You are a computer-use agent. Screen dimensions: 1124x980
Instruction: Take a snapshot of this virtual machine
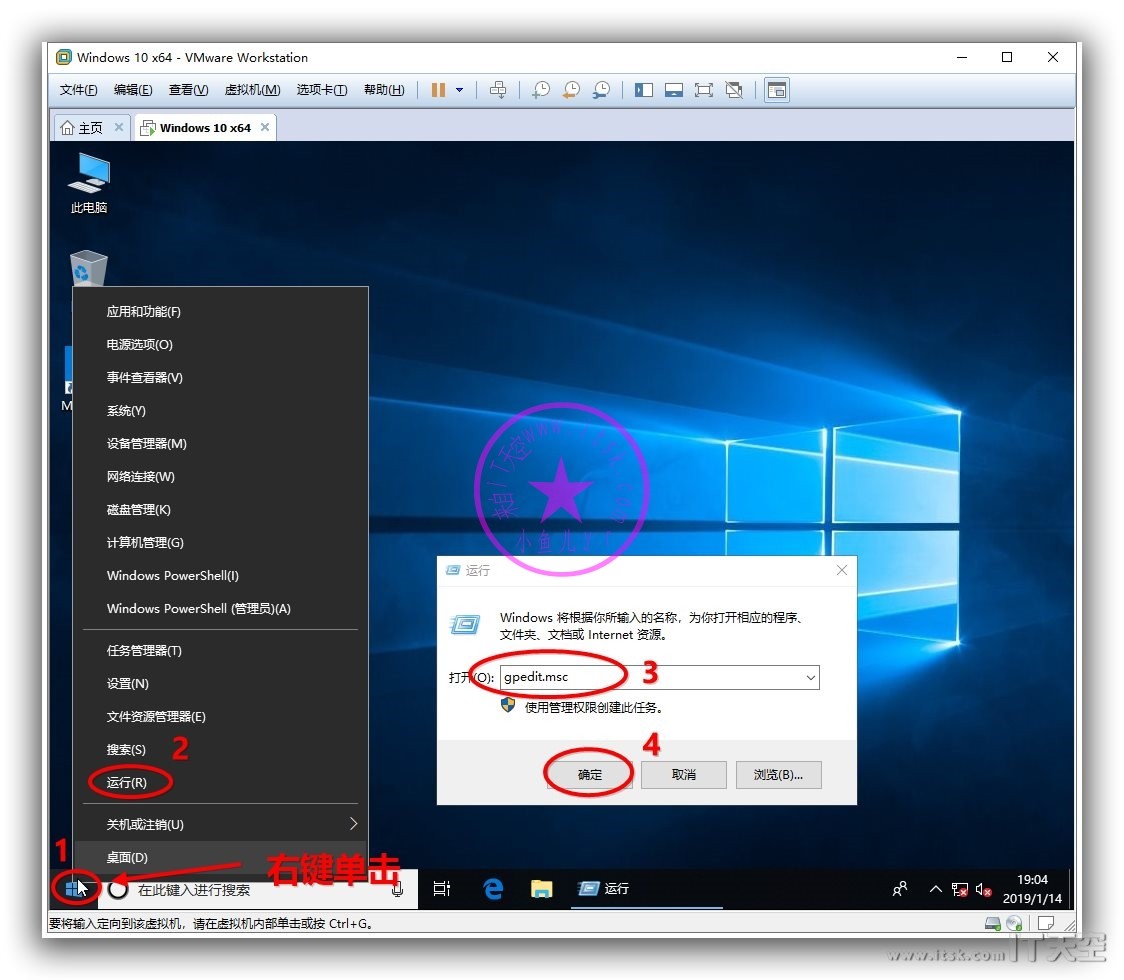540,90
